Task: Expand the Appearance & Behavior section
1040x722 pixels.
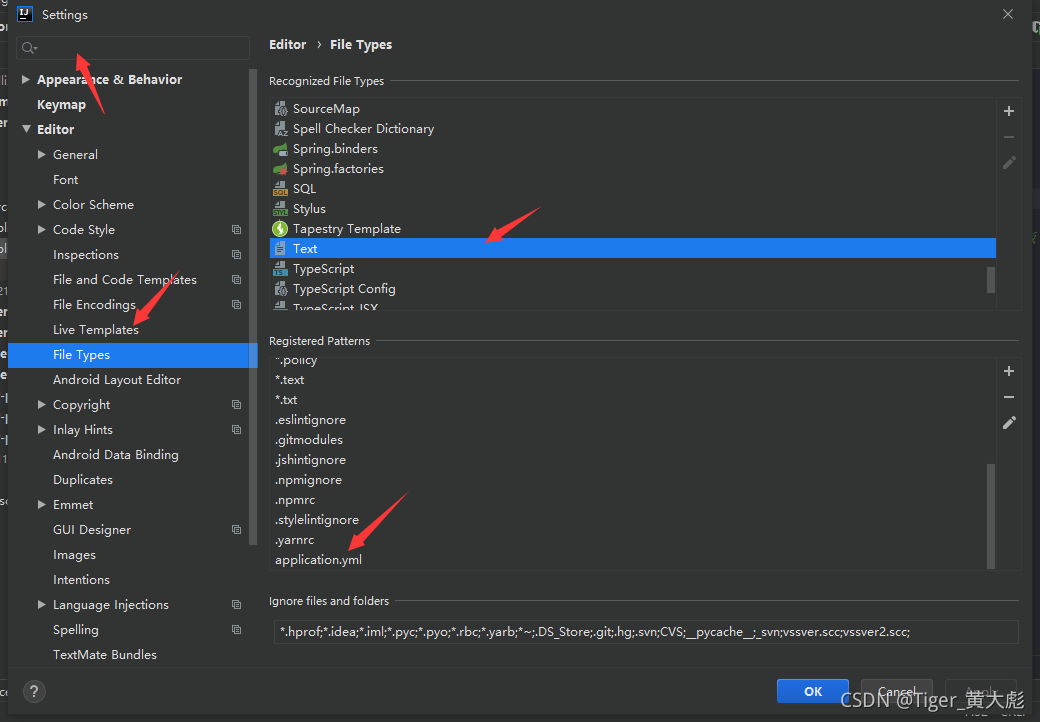Action: pos(26,80)
